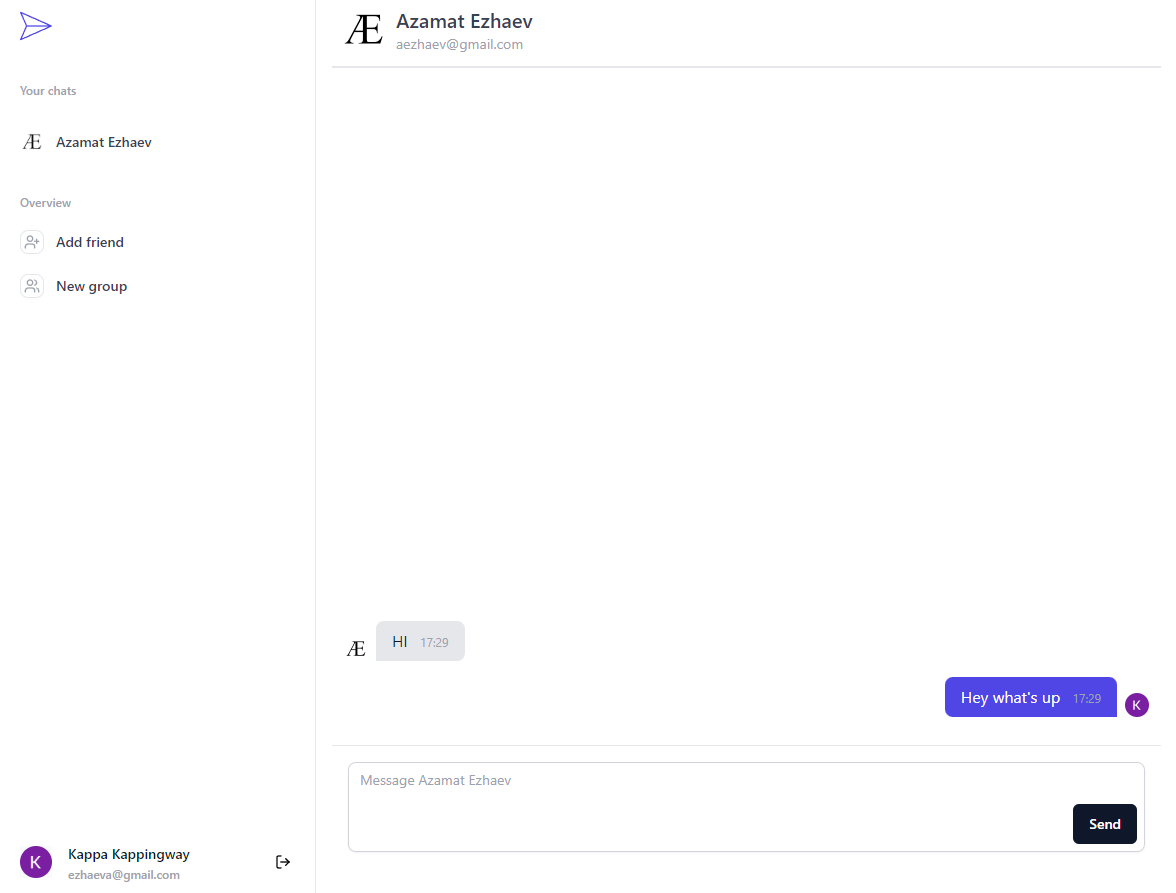This screenshot has height=893, width=1176.
Task: Click the New group sidebar label
Action: tap(92, 285)
